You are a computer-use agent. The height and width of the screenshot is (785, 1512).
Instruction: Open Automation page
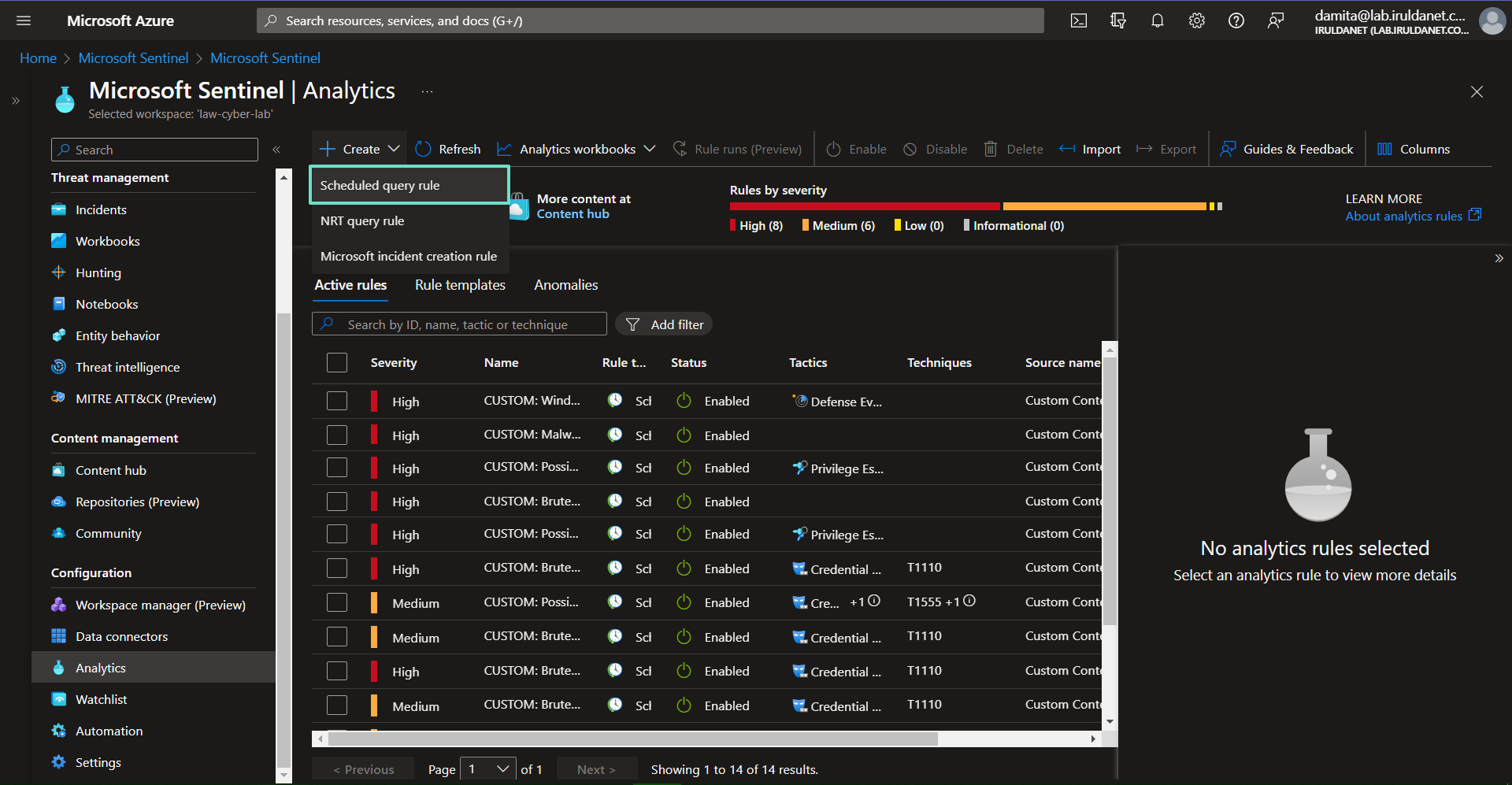[x=109, y=731]
